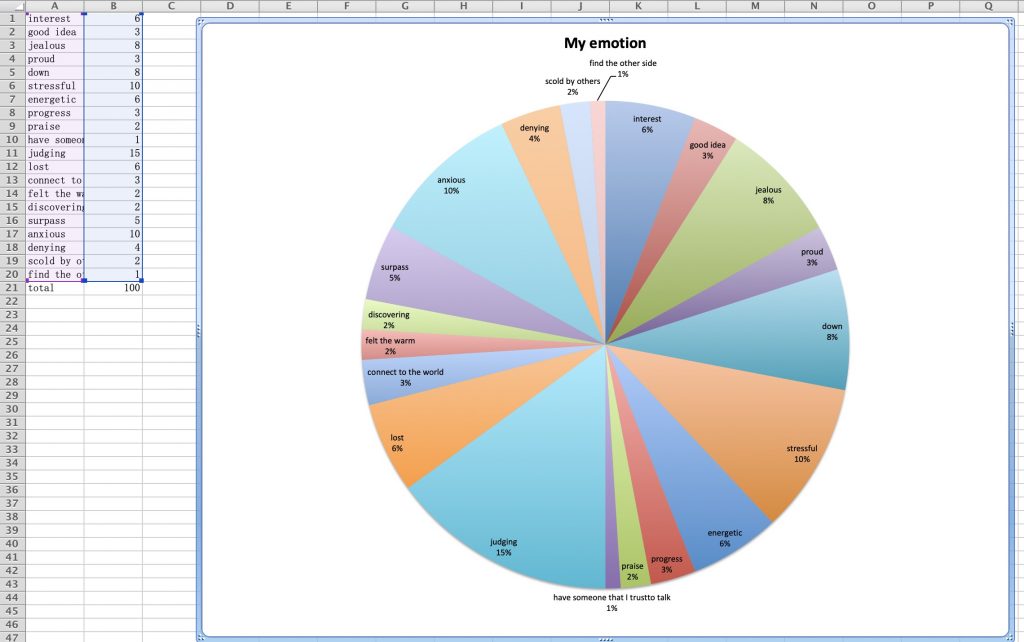Screen dimensions: 1024x642
Task: Click column C header
Action: (171, 6)
